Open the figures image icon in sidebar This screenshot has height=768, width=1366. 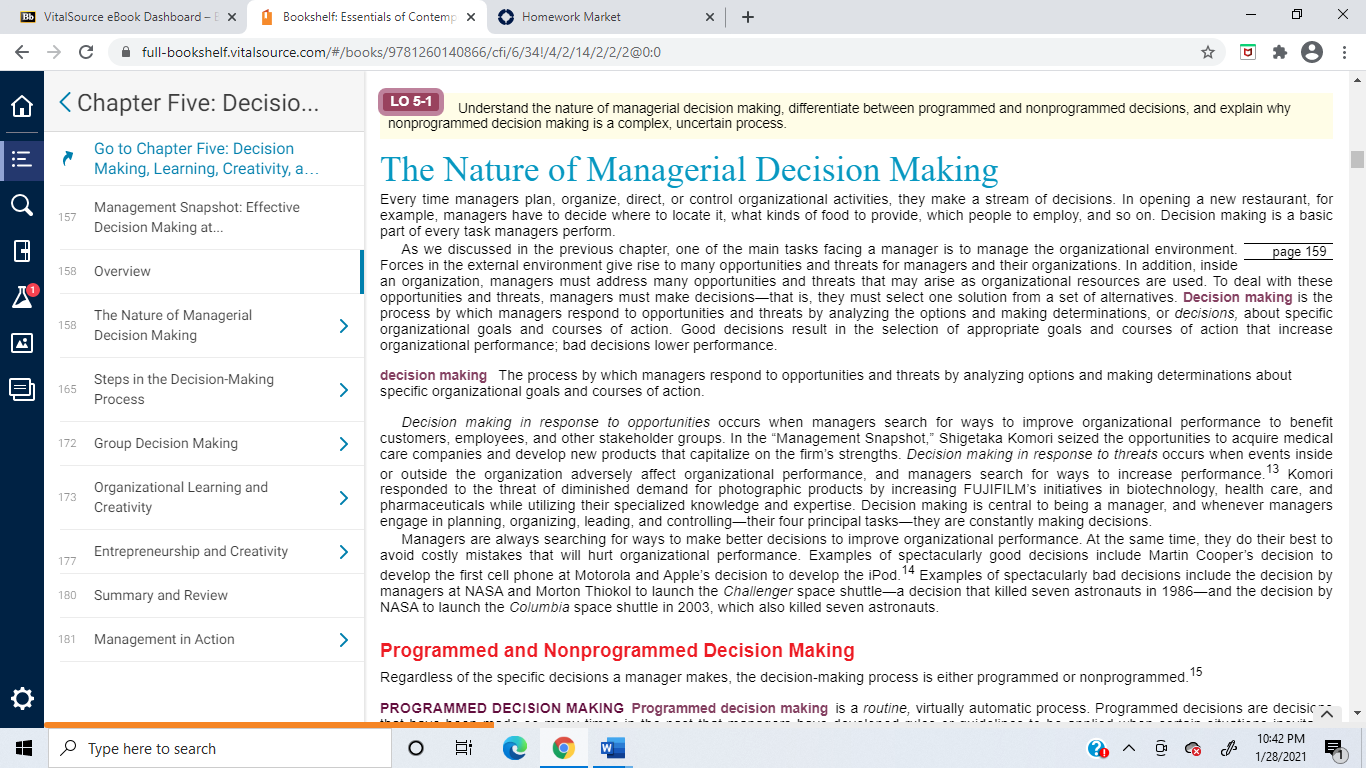(21, 343)
